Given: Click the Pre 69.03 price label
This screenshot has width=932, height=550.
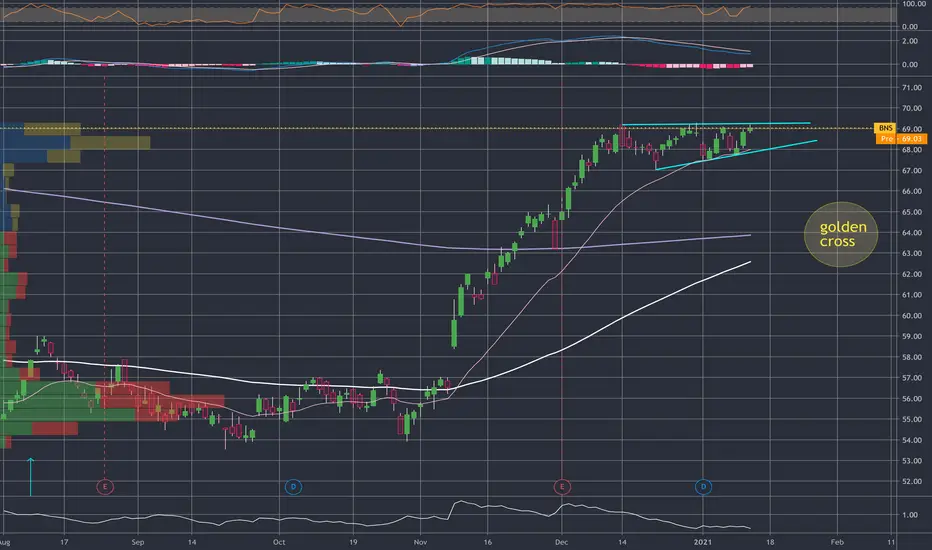Looking at the screenshot, I should 901,139.
